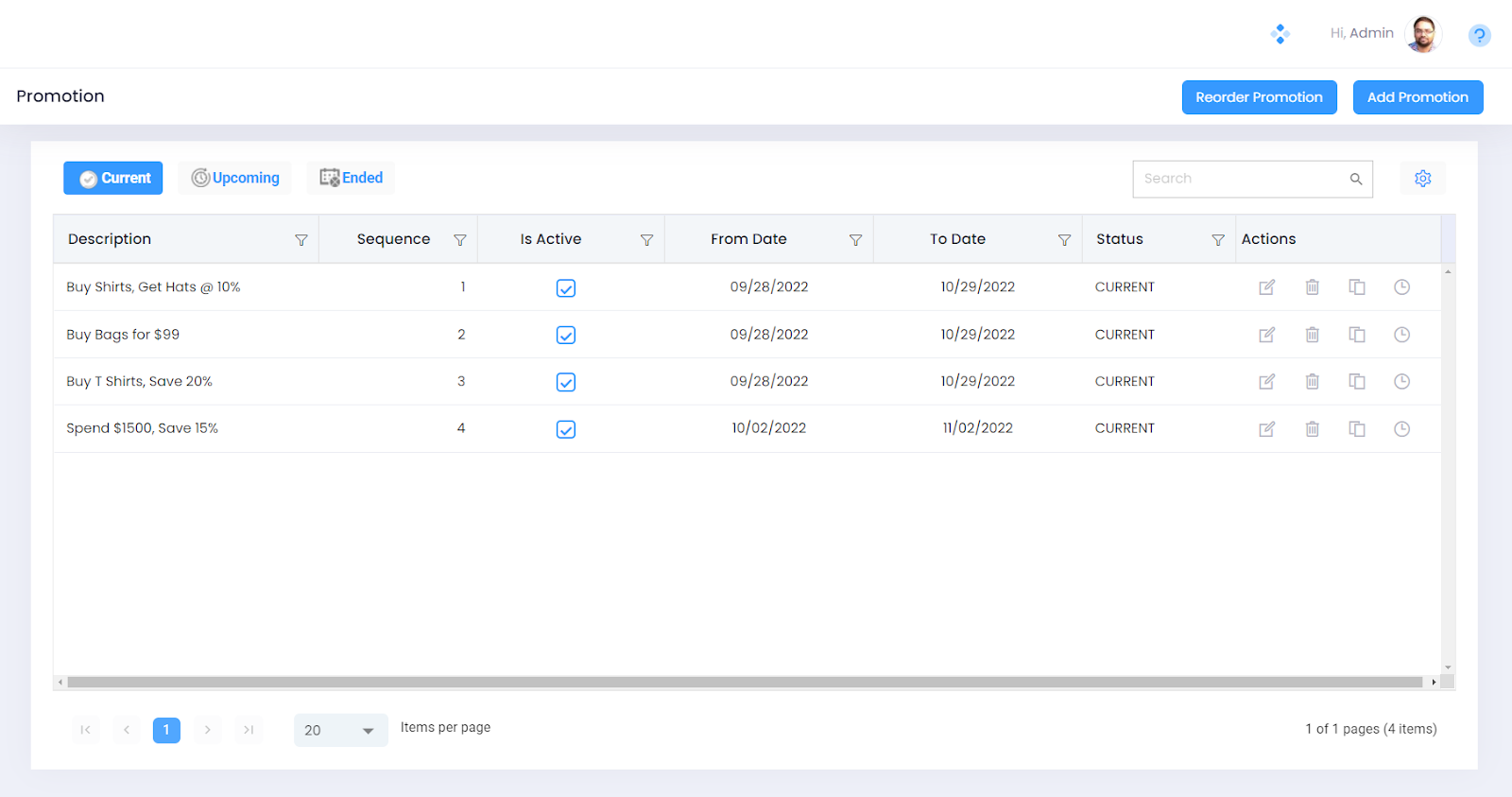This screenshot has width=1512, height=797.
Task: Copy the Buy T Shirts promotion
Action: (x=1357, y=382)
